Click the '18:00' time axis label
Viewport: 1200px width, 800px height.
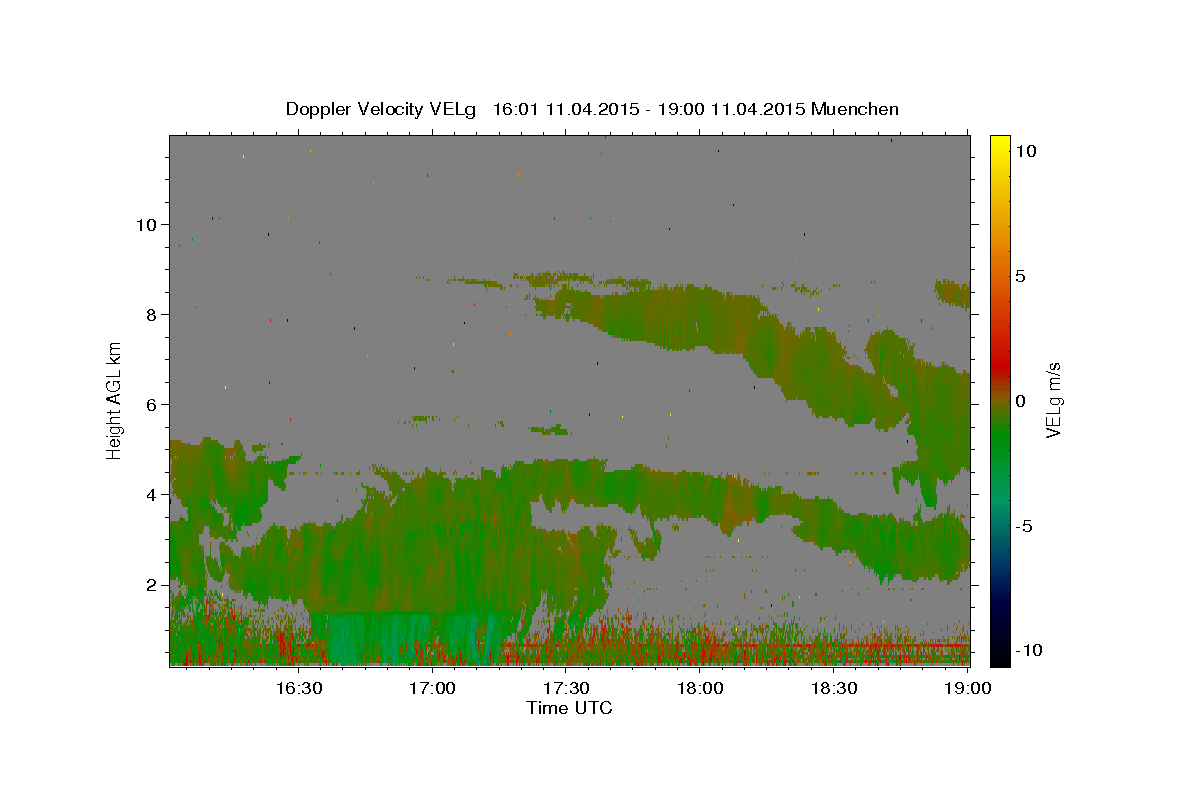pyautogui.click(x=700, y=688)
